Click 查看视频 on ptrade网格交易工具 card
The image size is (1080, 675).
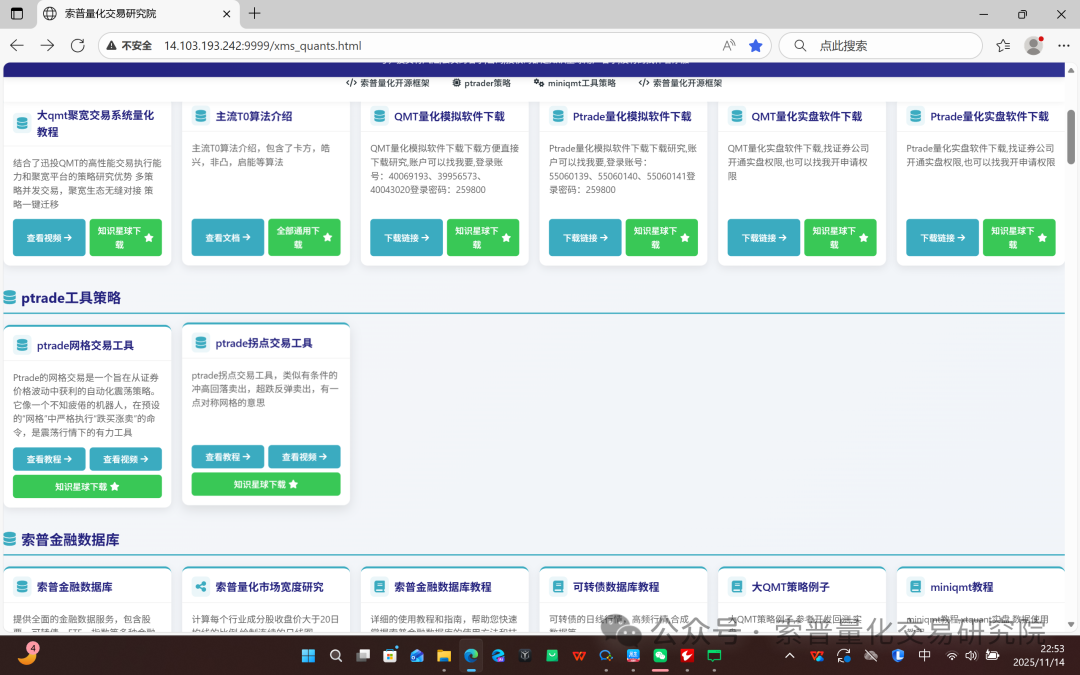coord(125,459)
